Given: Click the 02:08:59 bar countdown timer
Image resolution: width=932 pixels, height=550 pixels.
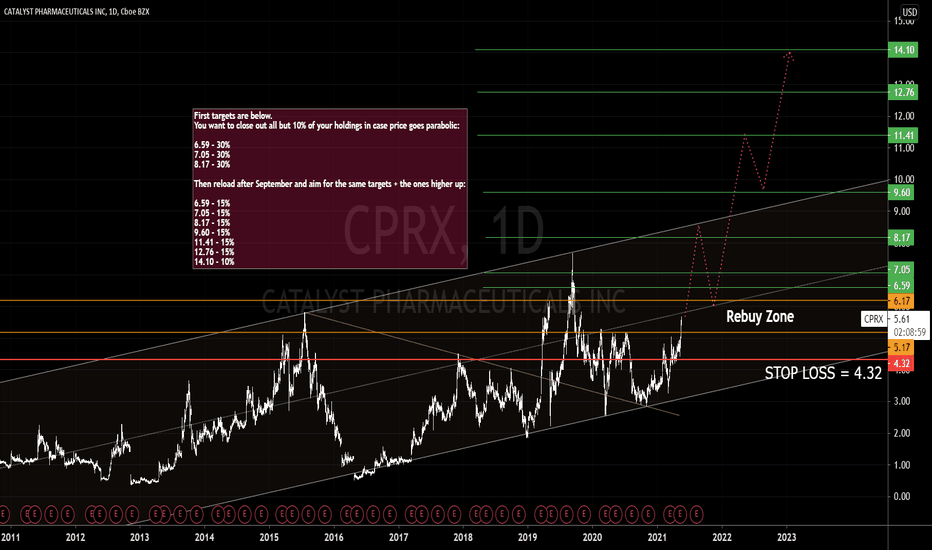Looking at the screenshot, I should point(909,332).
